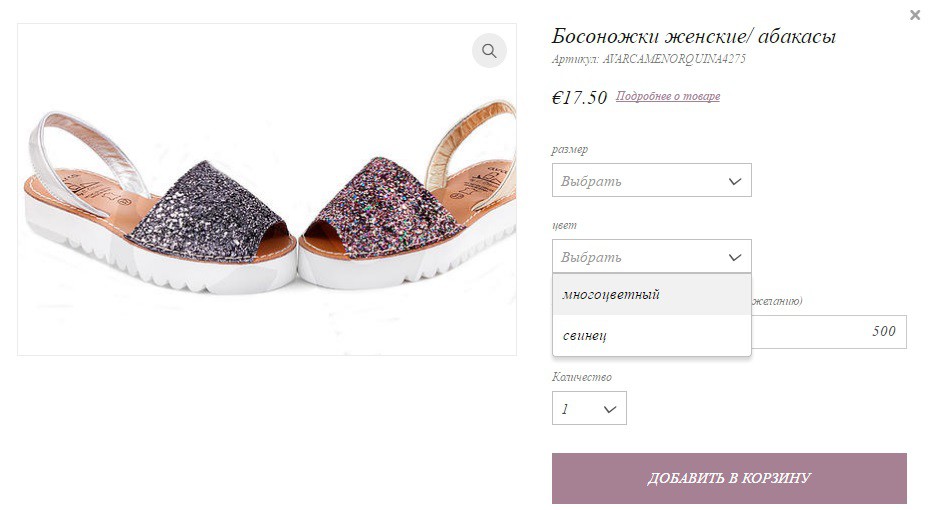Open the Количество dropdown showing 1

pos(589,408)
